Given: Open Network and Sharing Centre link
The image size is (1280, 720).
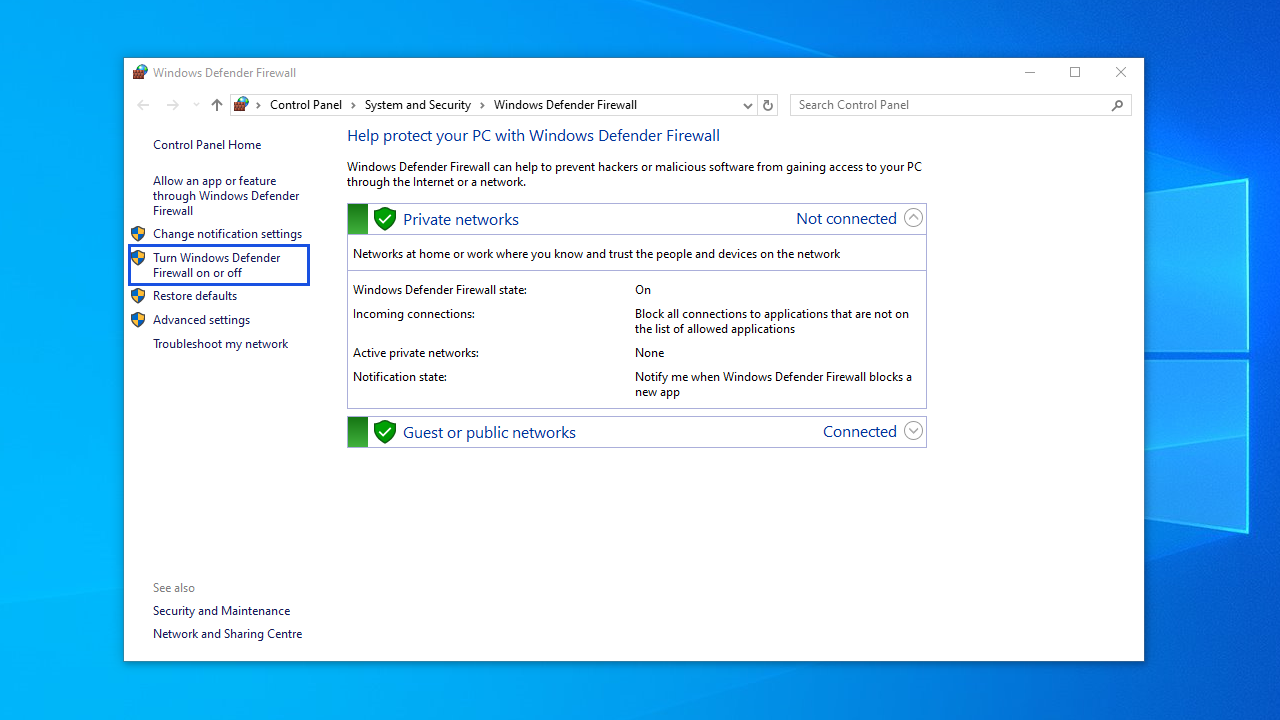Looking at the screenshot, I should 227,634.
